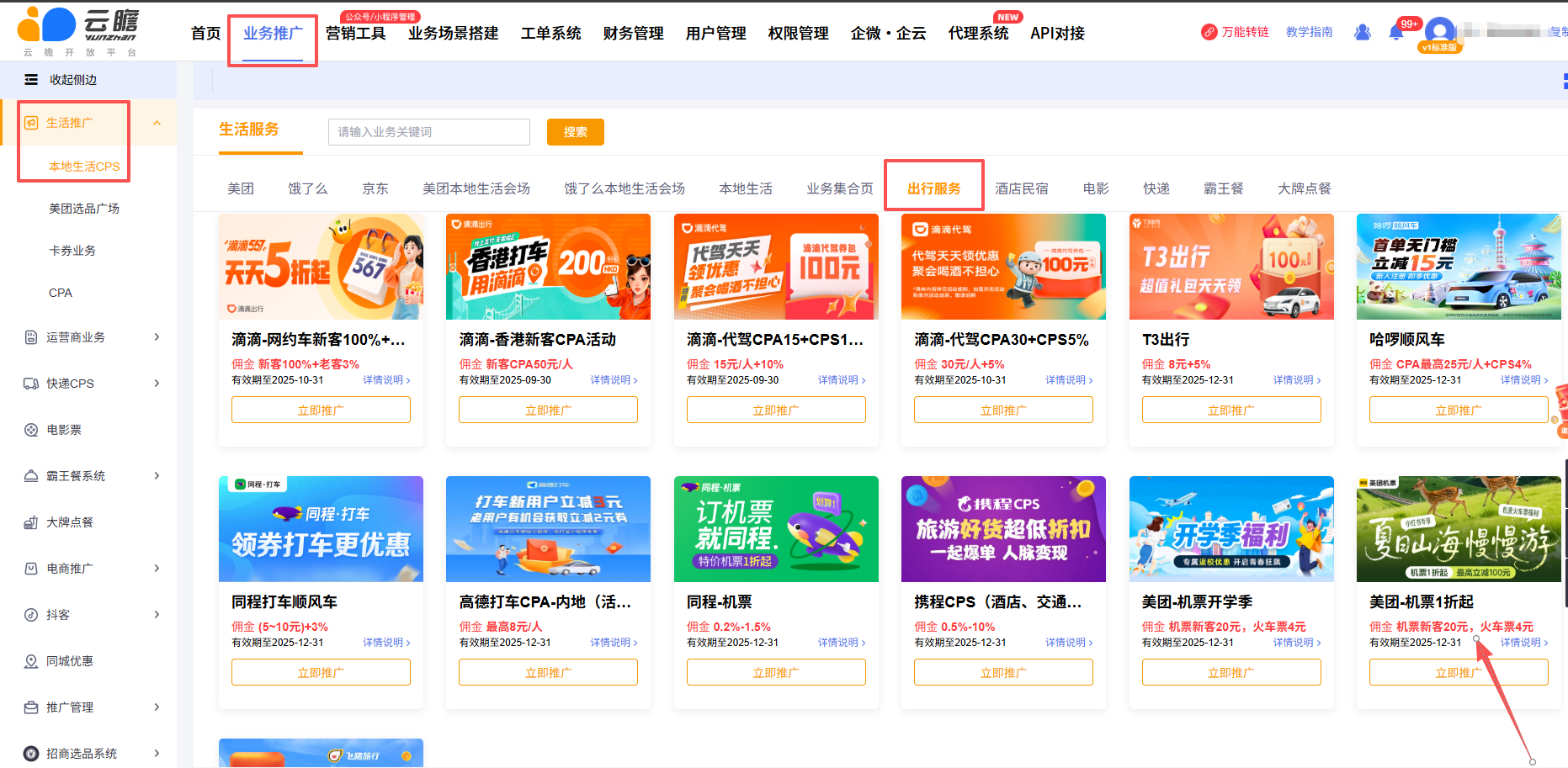Click the 快递CPS truck icon

tap(31, 384)
